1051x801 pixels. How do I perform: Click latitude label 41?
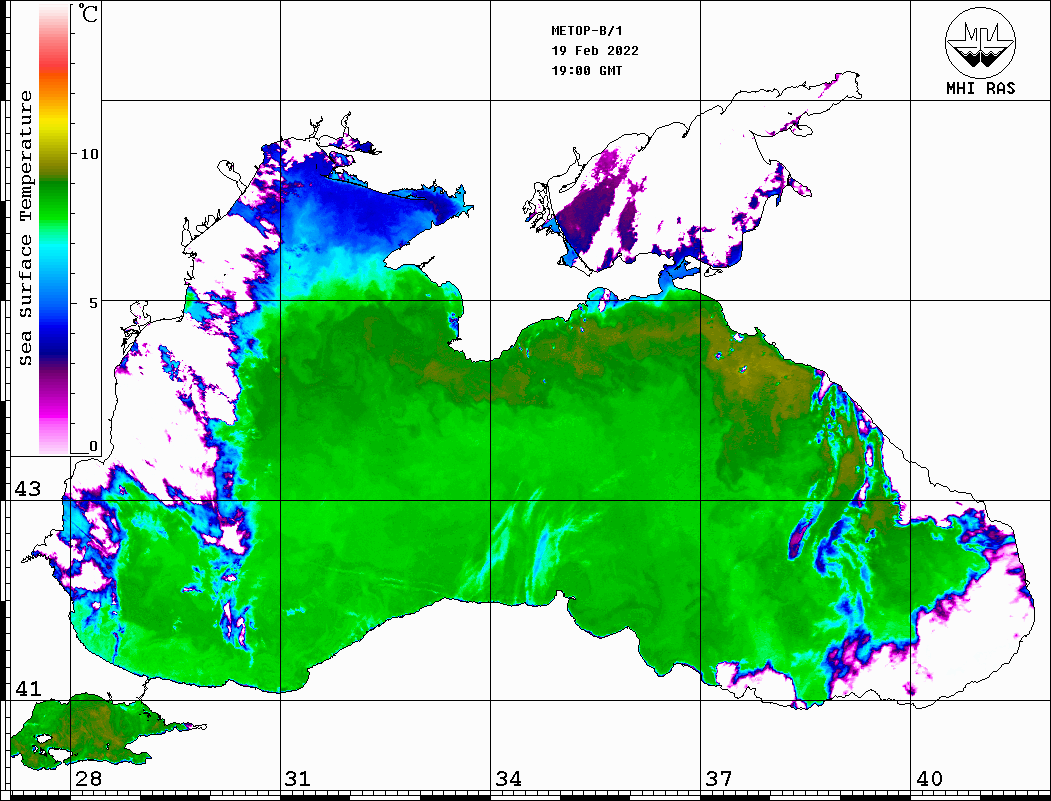28,689
